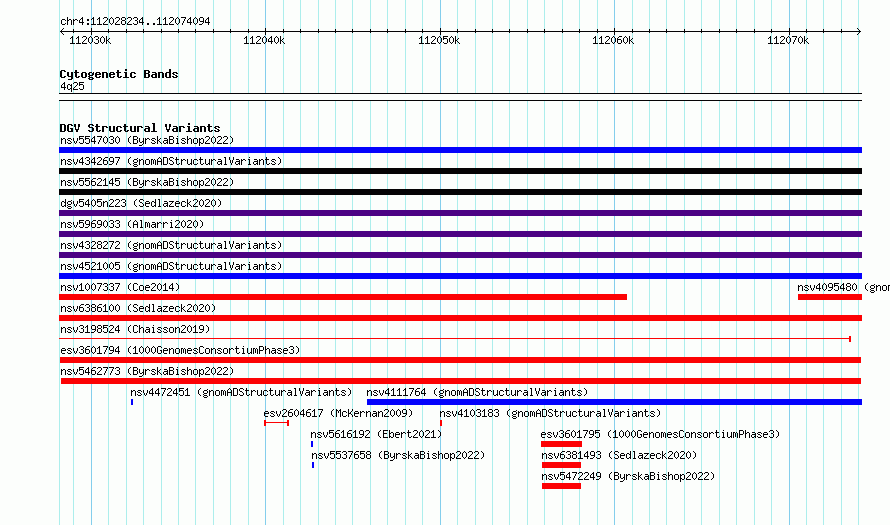Screen dimensions: 890x525
Task: Select the red nsv1007337 variant bar
Action: [343, 297]
